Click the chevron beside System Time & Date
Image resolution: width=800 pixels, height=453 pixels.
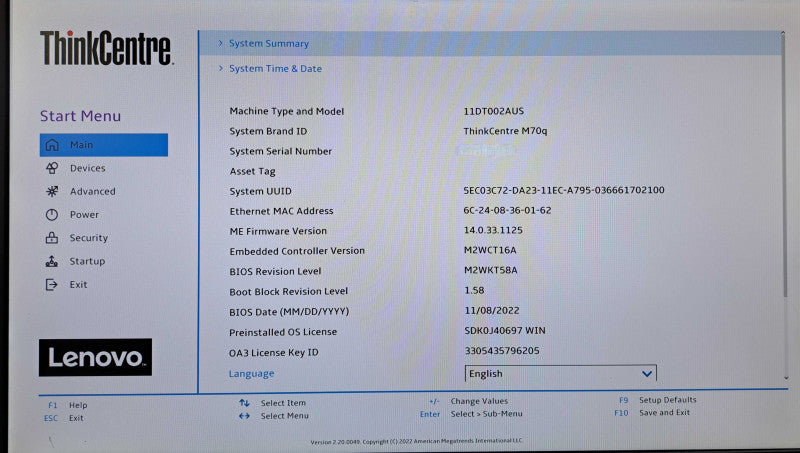click(220, 68)
